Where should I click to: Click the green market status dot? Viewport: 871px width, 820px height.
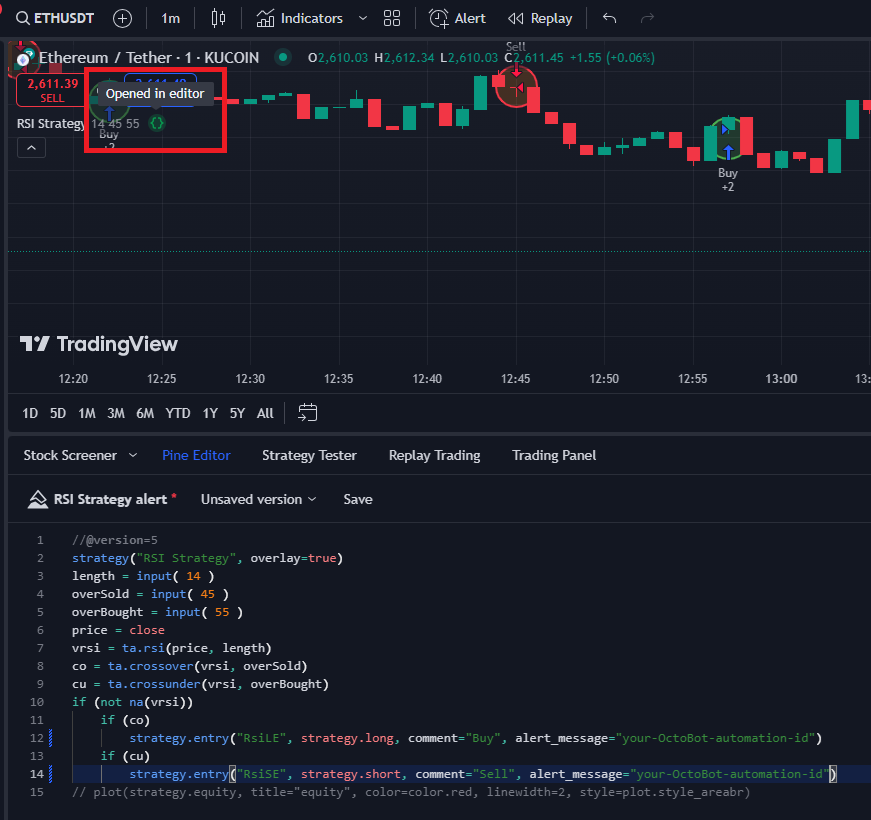283,57
